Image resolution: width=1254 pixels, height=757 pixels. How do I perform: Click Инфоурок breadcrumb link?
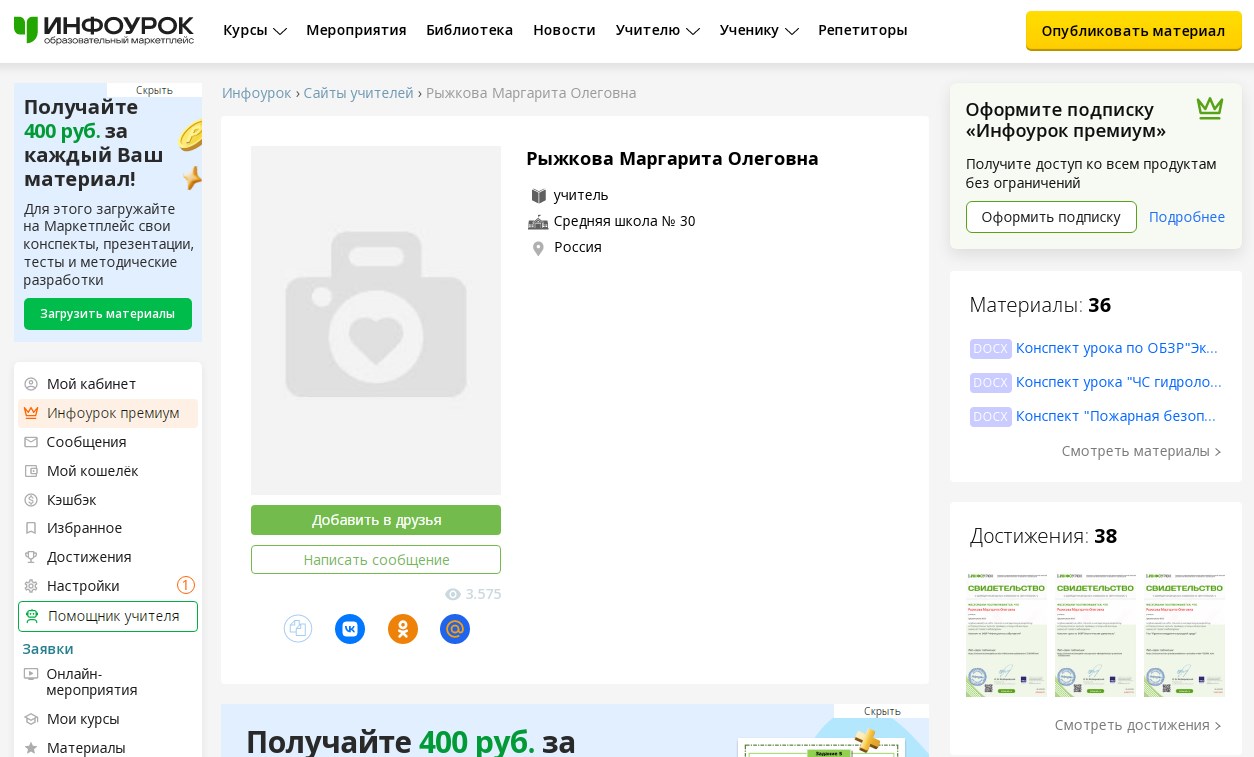tap(257, 93)
